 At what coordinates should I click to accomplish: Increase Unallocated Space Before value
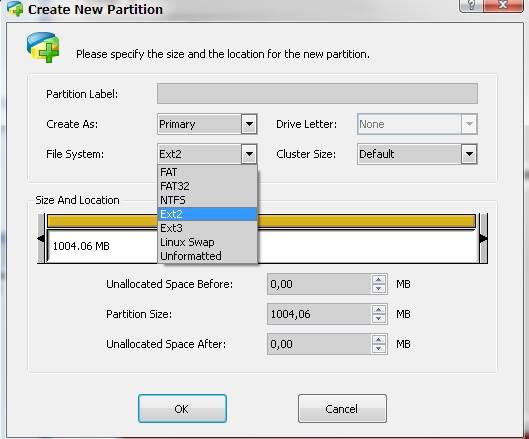(x=379, y=280)
